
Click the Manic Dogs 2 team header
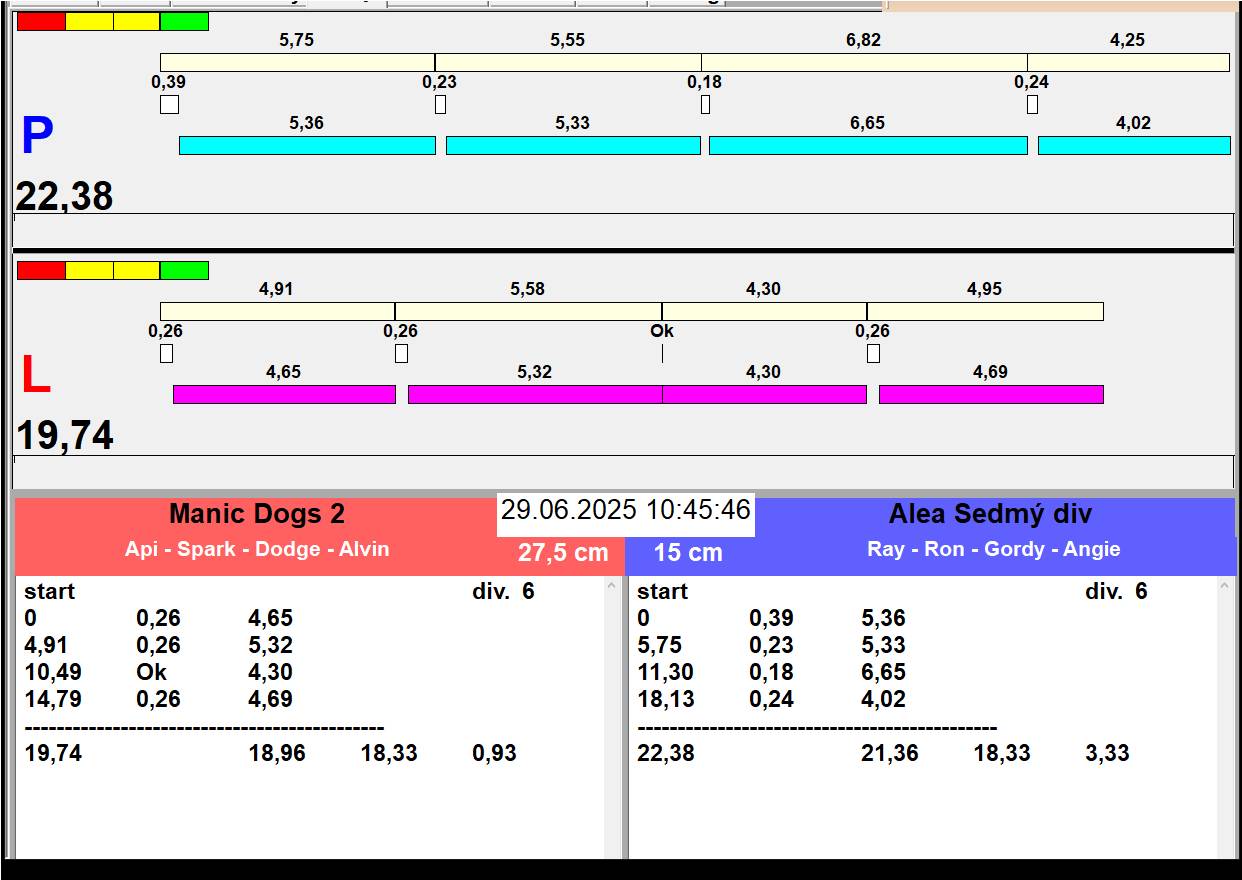tap(257, 515)
